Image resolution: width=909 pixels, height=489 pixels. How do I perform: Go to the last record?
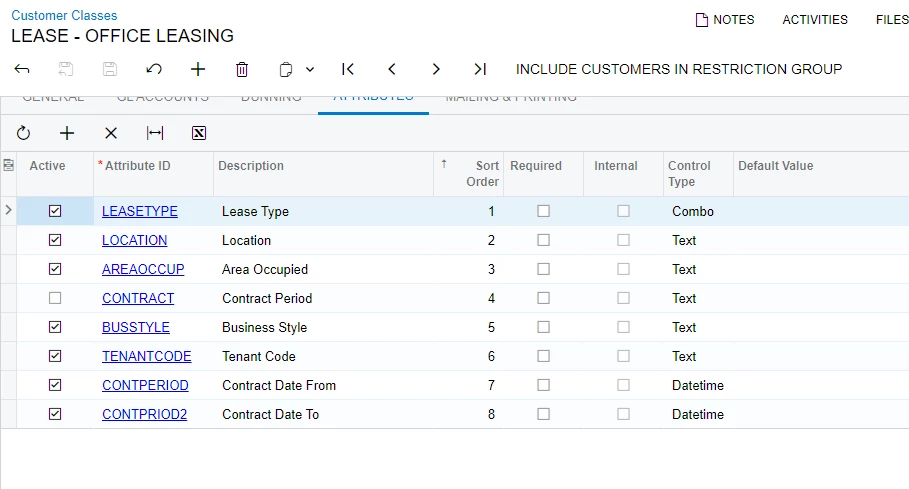[480, 69]
